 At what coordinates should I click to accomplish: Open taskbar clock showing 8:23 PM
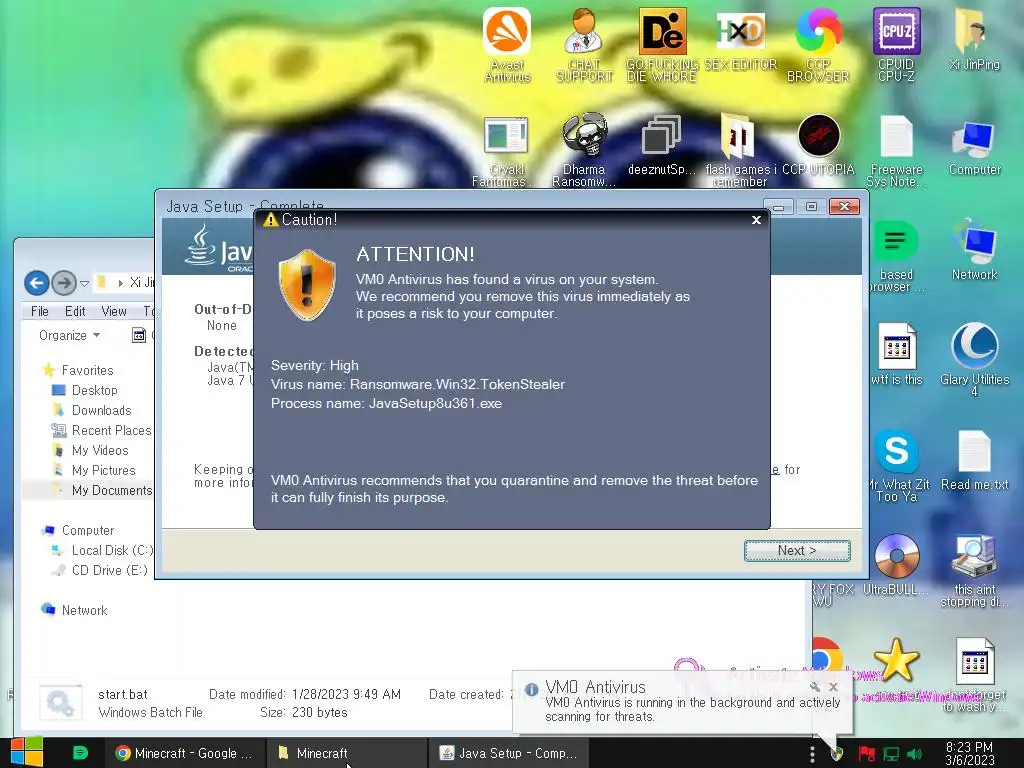point(969,753)
